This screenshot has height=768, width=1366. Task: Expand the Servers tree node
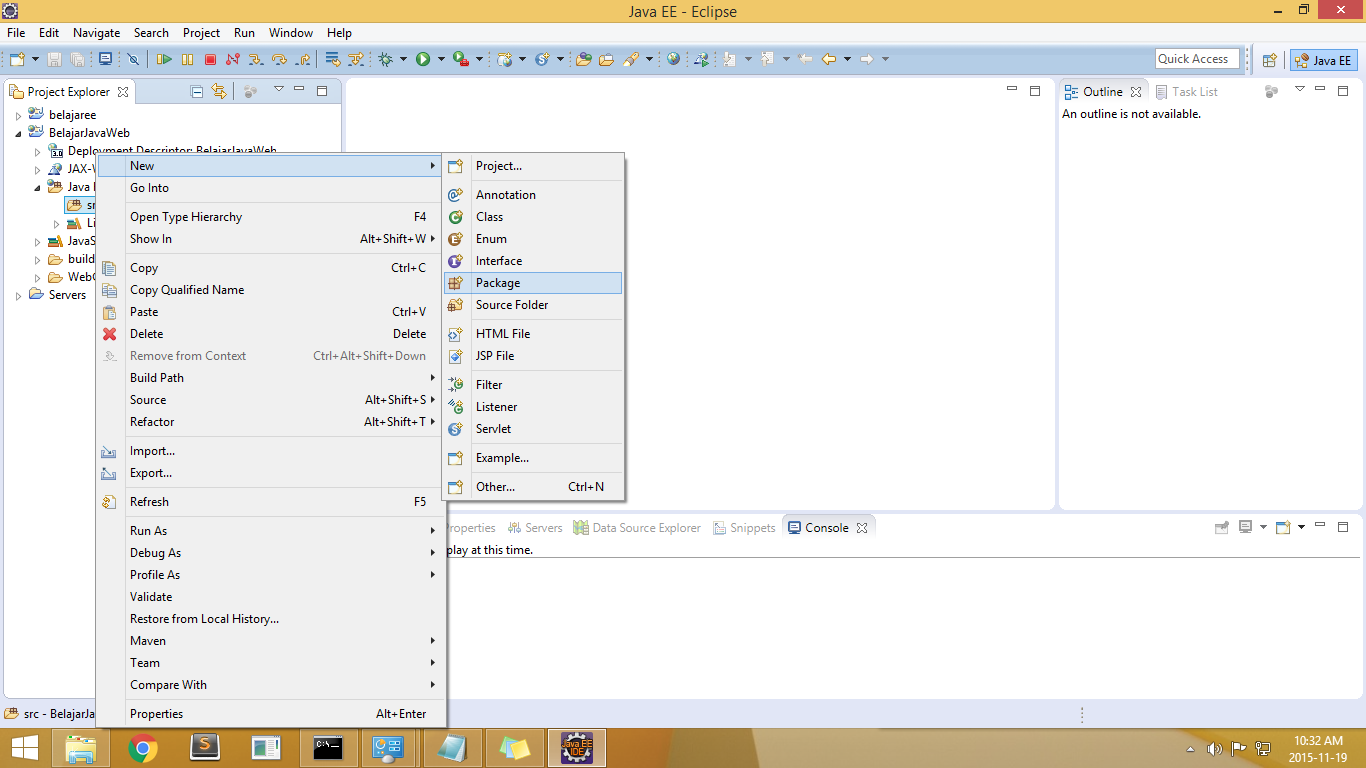point(18,295)
